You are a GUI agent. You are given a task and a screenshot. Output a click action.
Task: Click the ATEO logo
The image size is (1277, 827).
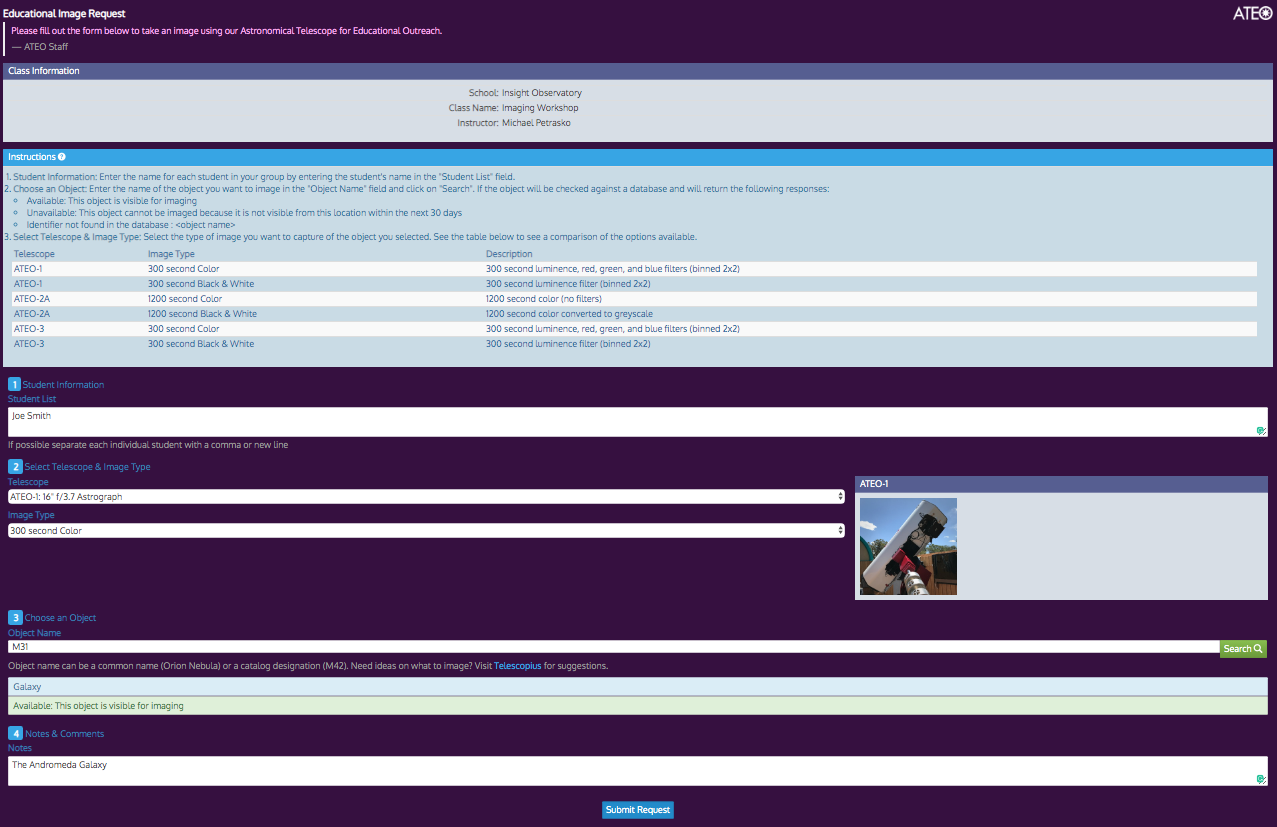1252,13
